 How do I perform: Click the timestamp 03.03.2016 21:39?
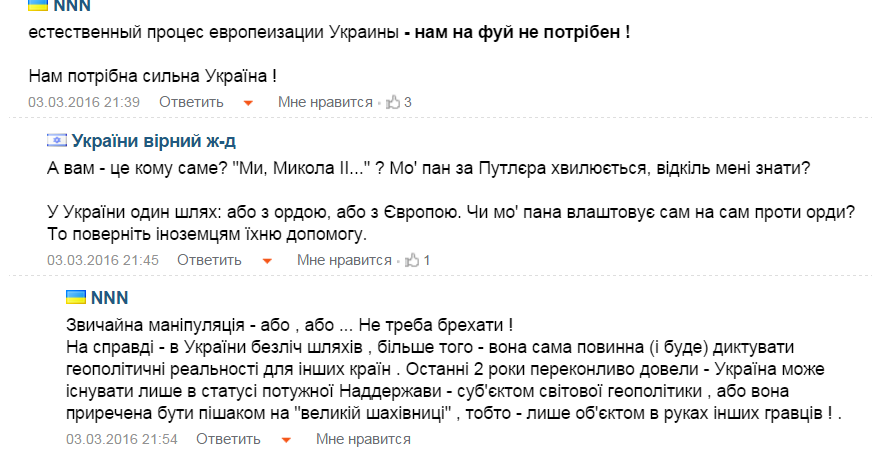pos(84,102)
